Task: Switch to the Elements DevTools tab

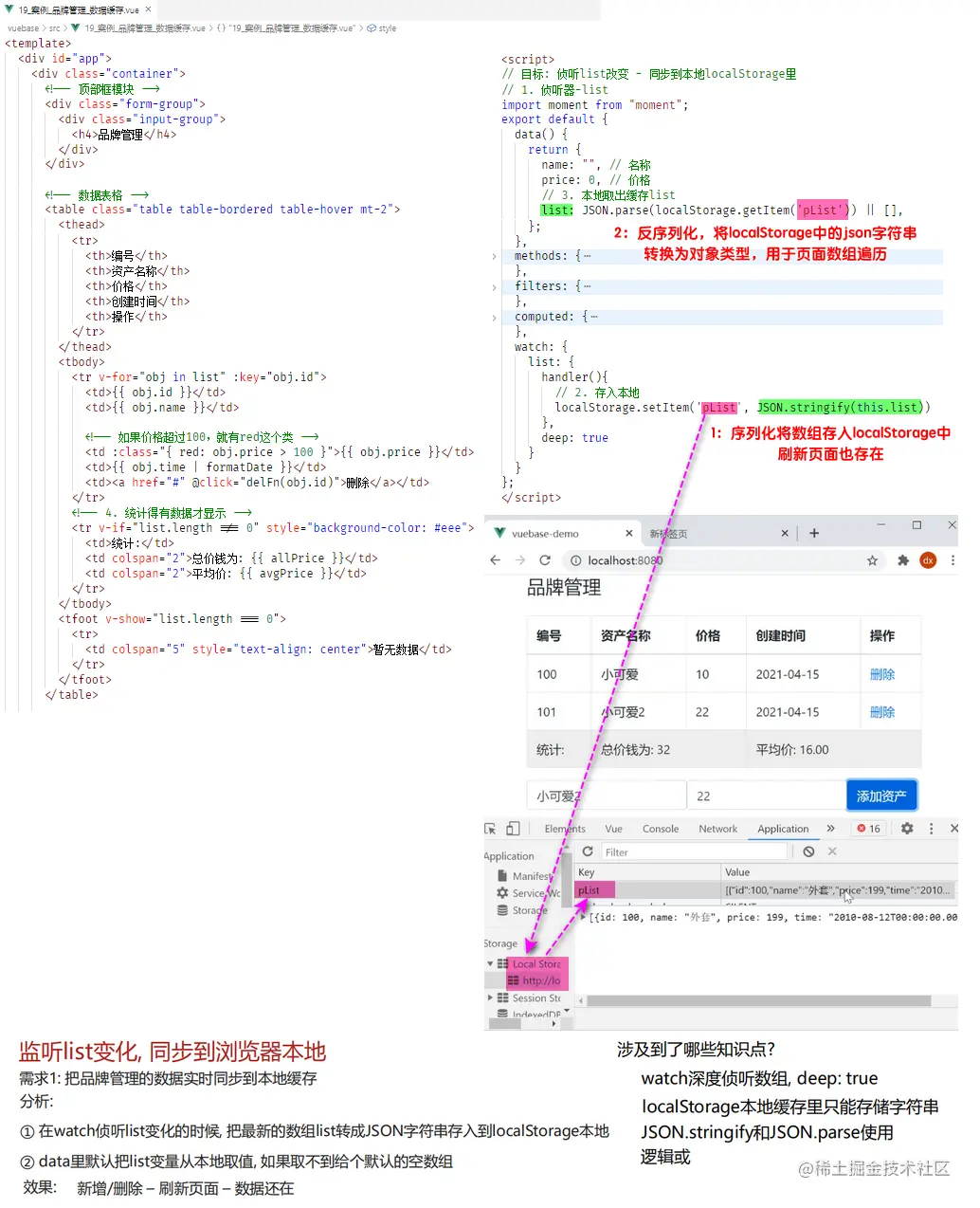Action: (565, 829)
